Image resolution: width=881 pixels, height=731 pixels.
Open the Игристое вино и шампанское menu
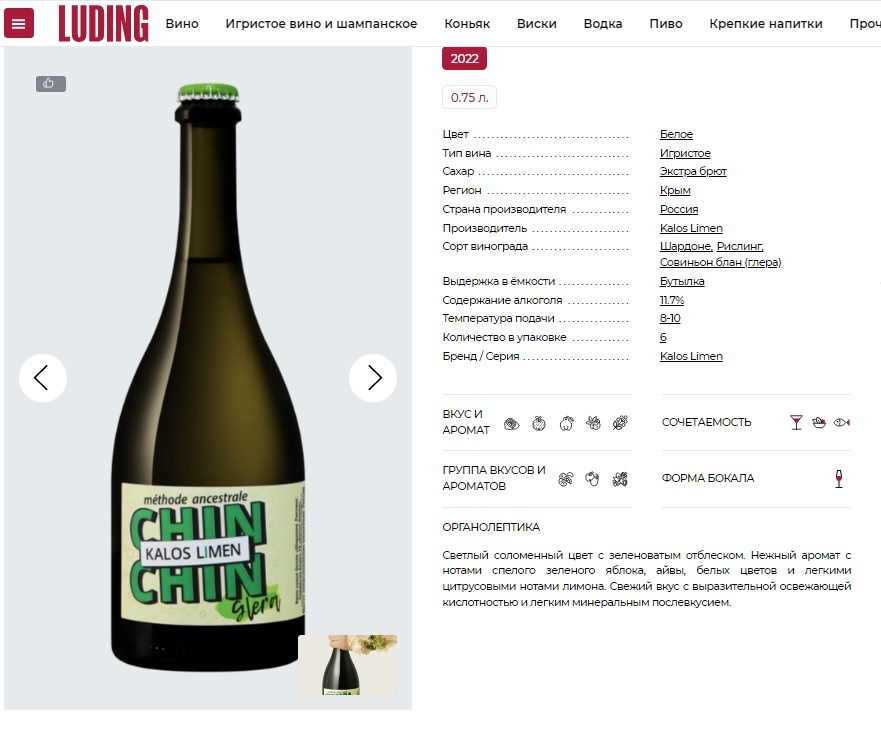pos(321,24)
